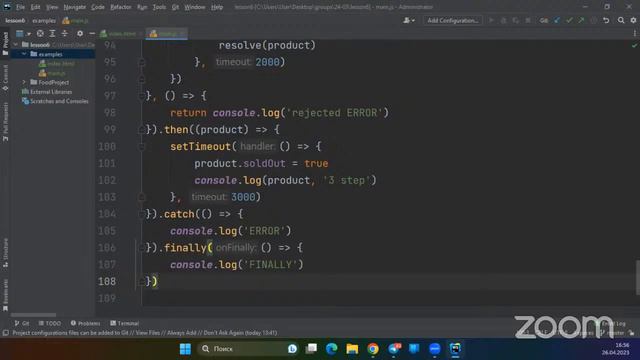Open the Project view selector dropdown
Viewport: 640px width, 360px height.
tap(23, 33)
